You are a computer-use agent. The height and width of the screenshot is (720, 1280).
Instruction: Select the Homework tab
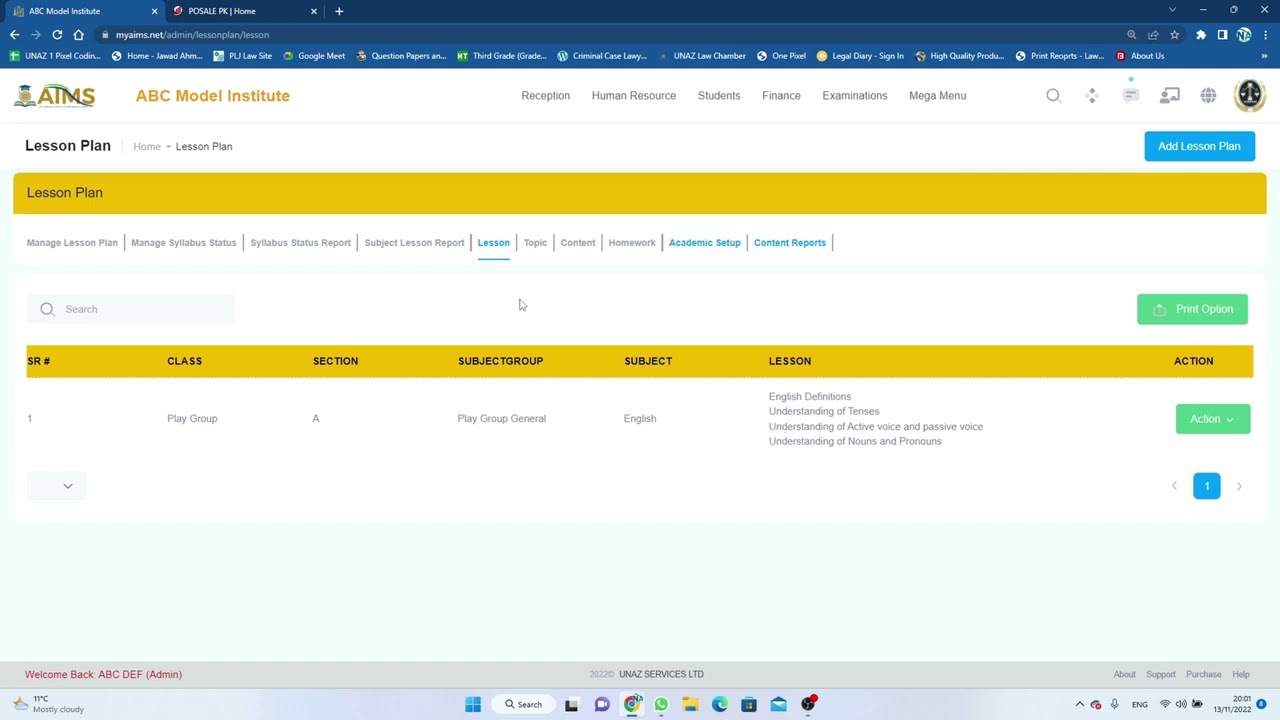coord(632,243)
